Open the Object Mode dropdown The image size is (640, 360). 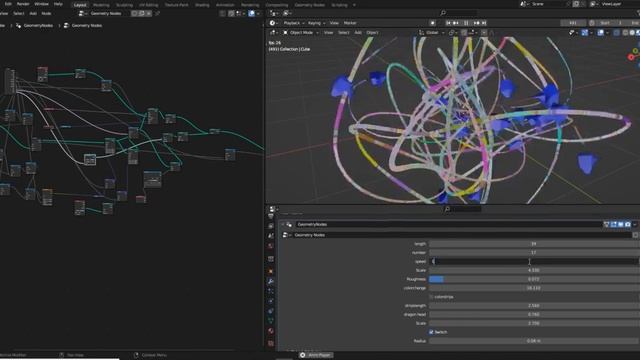tap(301, 33)
